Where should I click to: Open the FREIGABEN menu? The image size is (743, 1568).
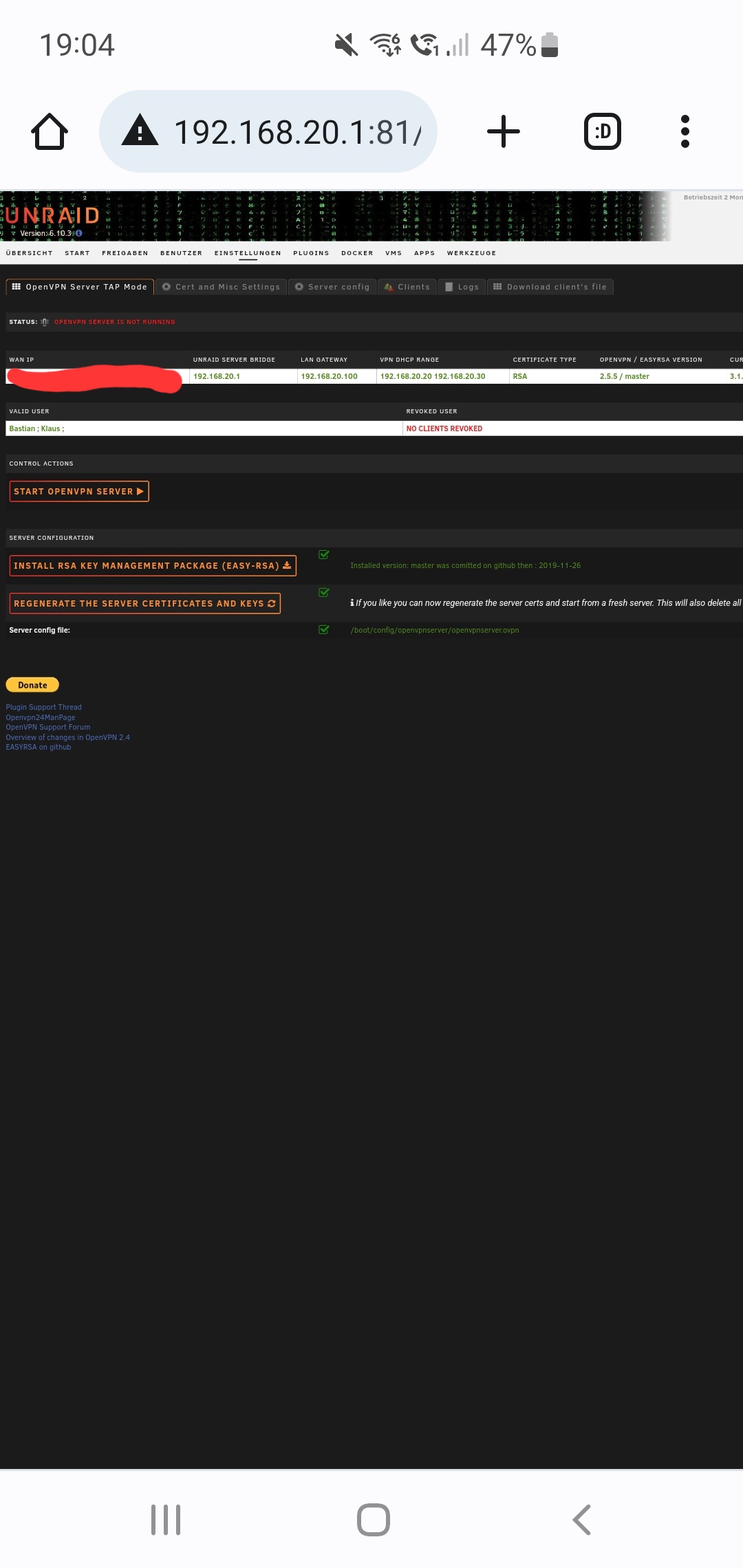pos(125,253)
